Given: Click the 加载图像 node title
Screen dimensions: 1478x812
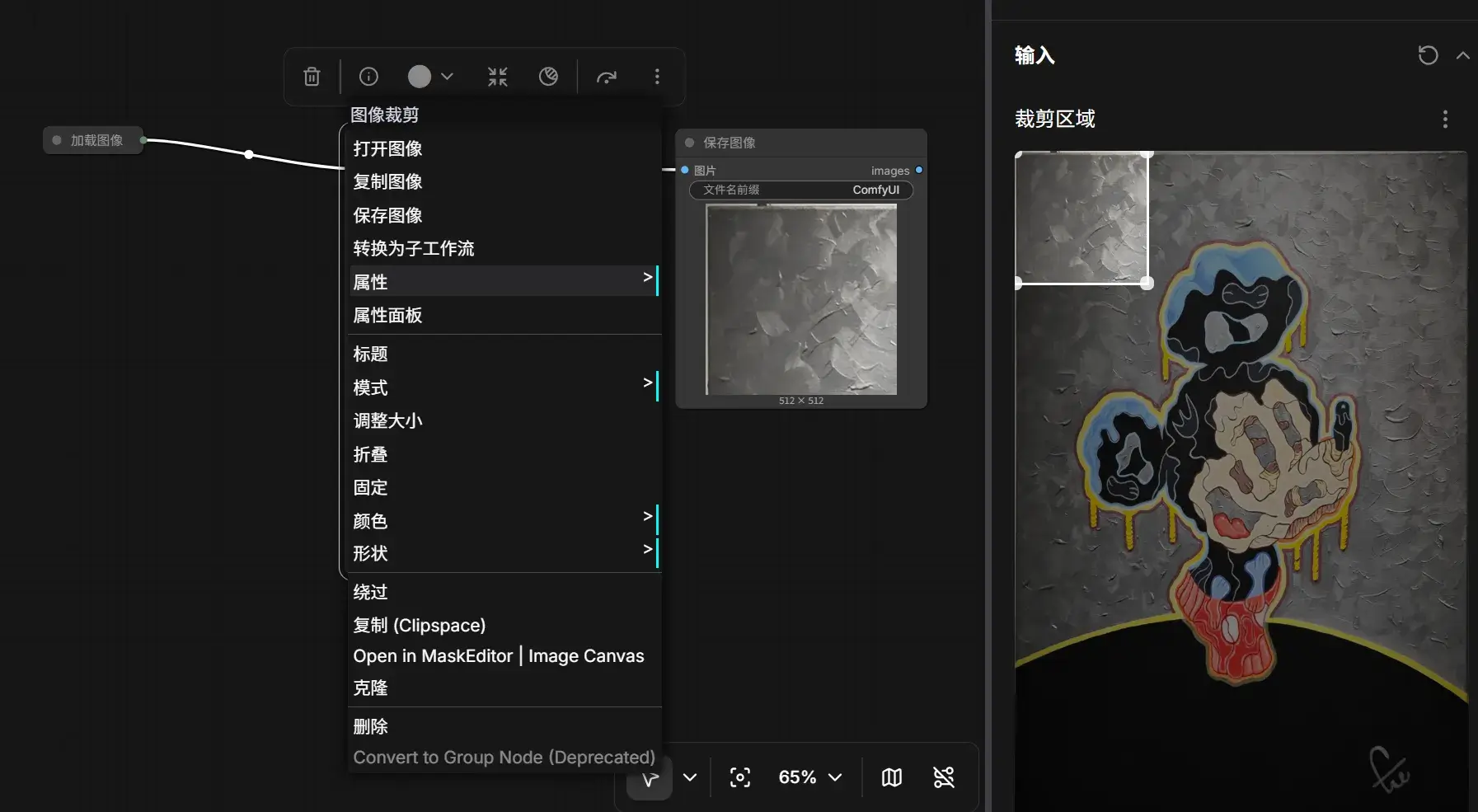Looking at the screenshot, I should coord(96,140).
